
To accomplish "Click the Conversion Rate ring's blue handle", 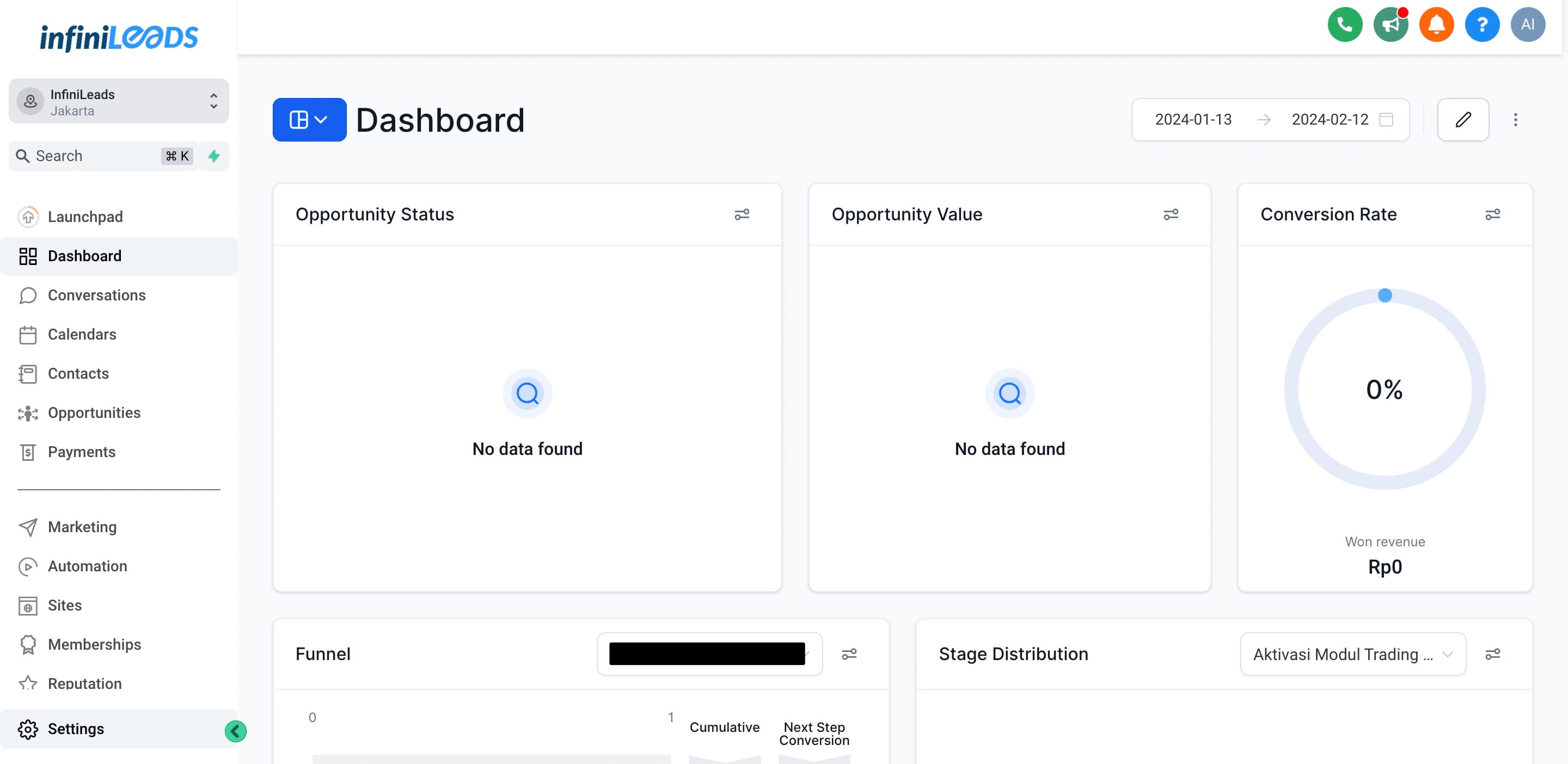I will pyautogui.click(x=1385, y=295).
